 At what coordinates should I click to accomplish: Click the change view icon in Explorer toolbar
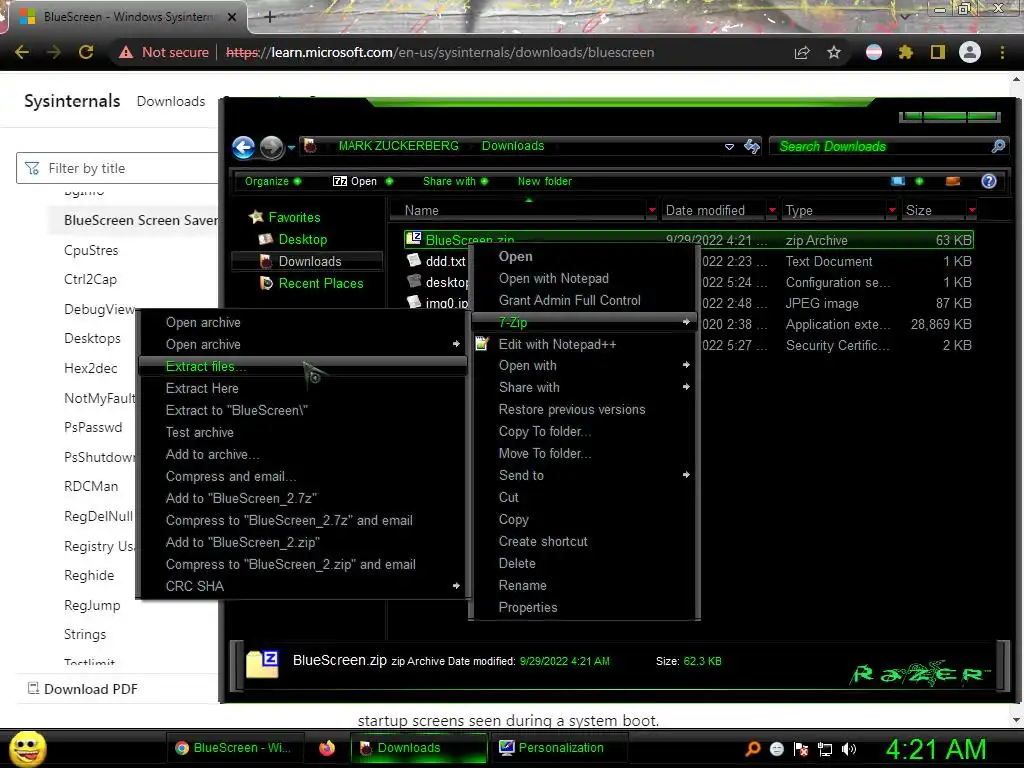(x=898, y=181)
